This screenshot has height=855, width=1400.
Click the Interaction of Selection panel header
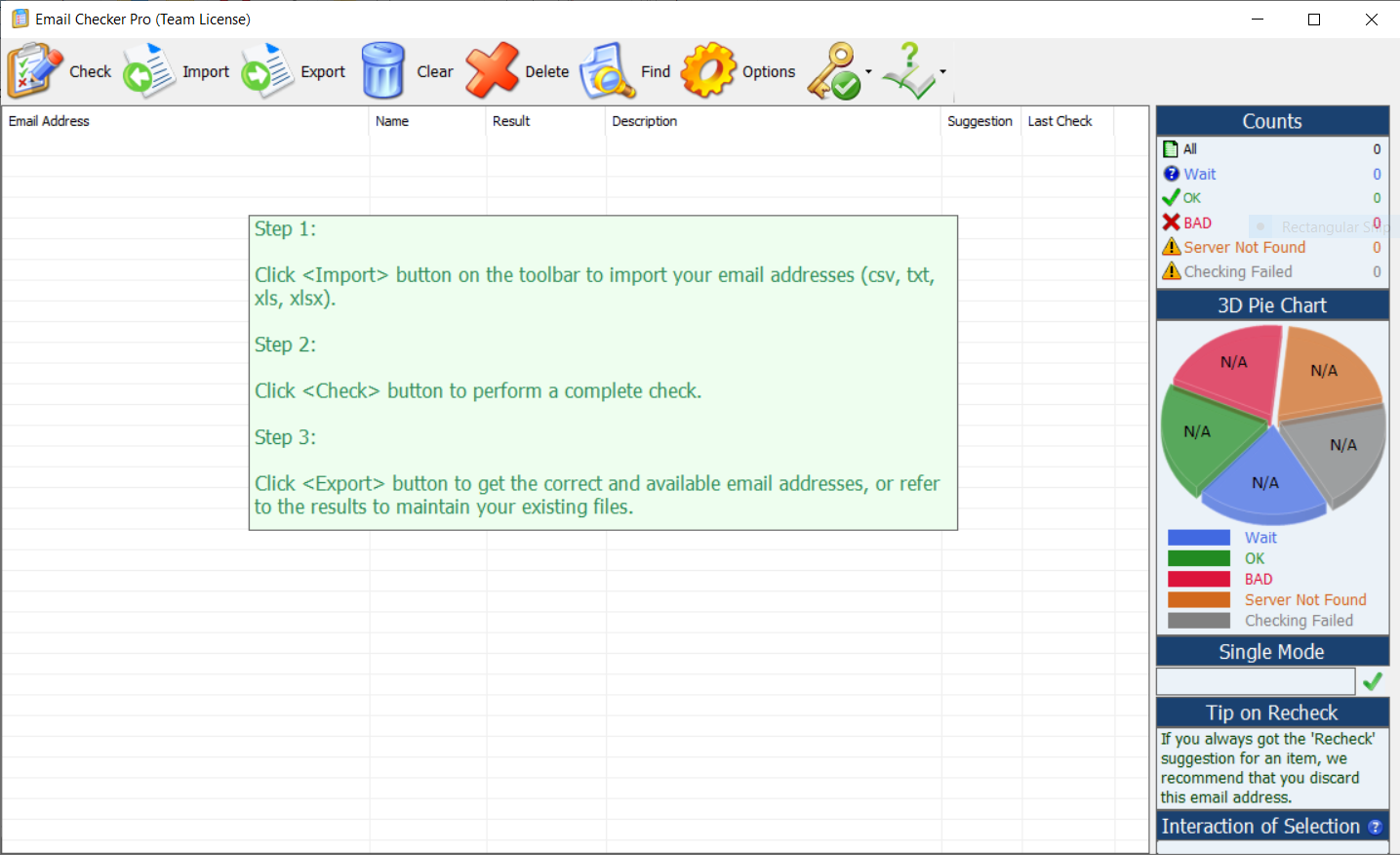pyautogui.click(x=1272, y=827)
